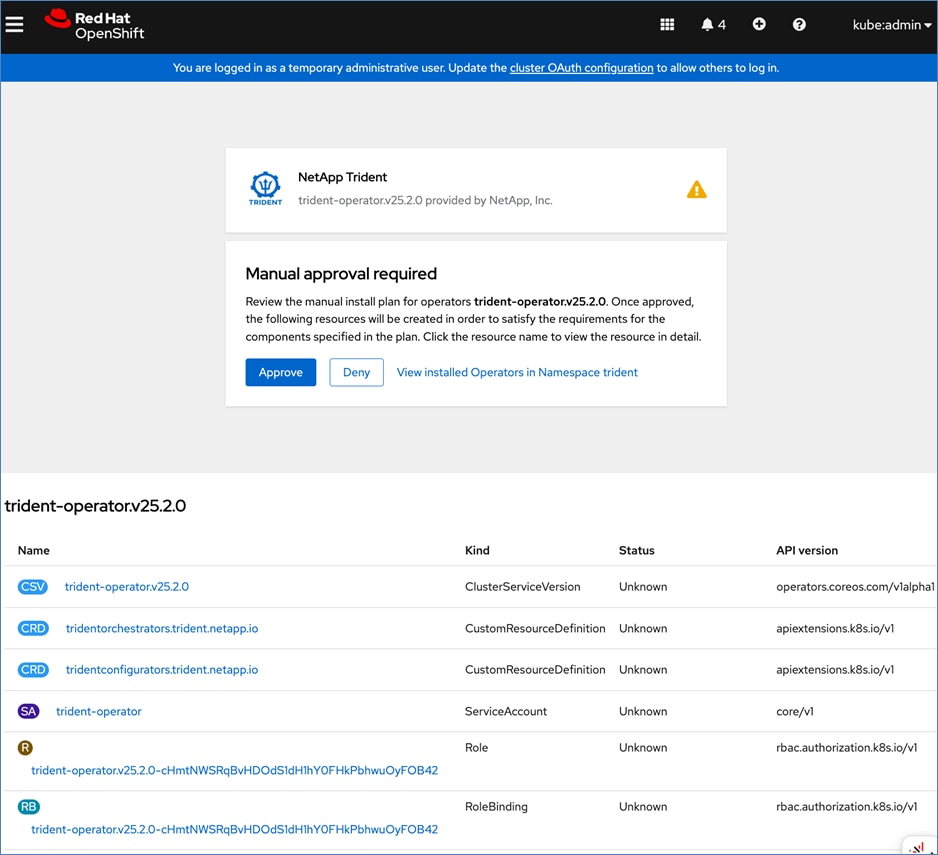
Task: Expand the kube:admin user dropdown
Action: pos(892,25)
